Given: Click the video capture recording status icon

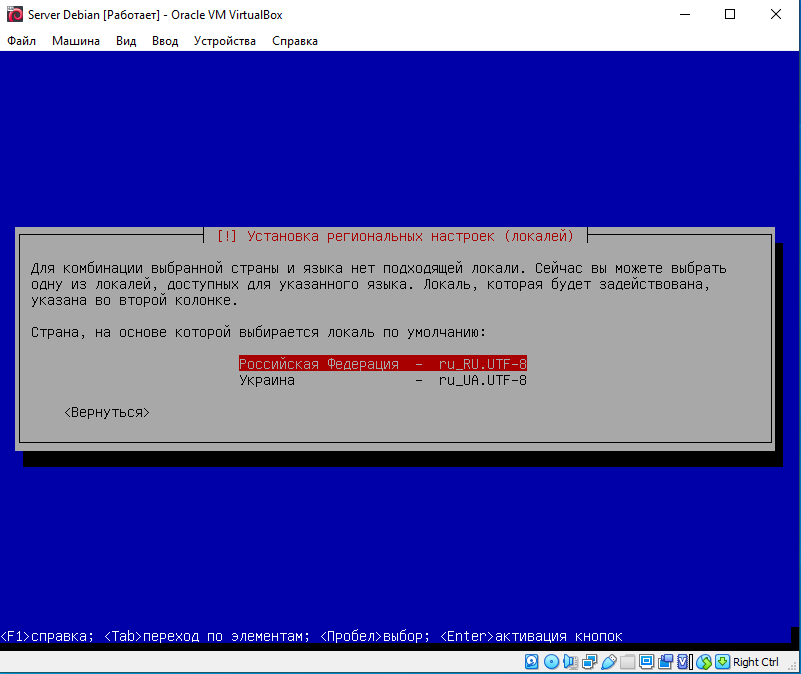Looking at the screenshot, I should coord(665,662).
